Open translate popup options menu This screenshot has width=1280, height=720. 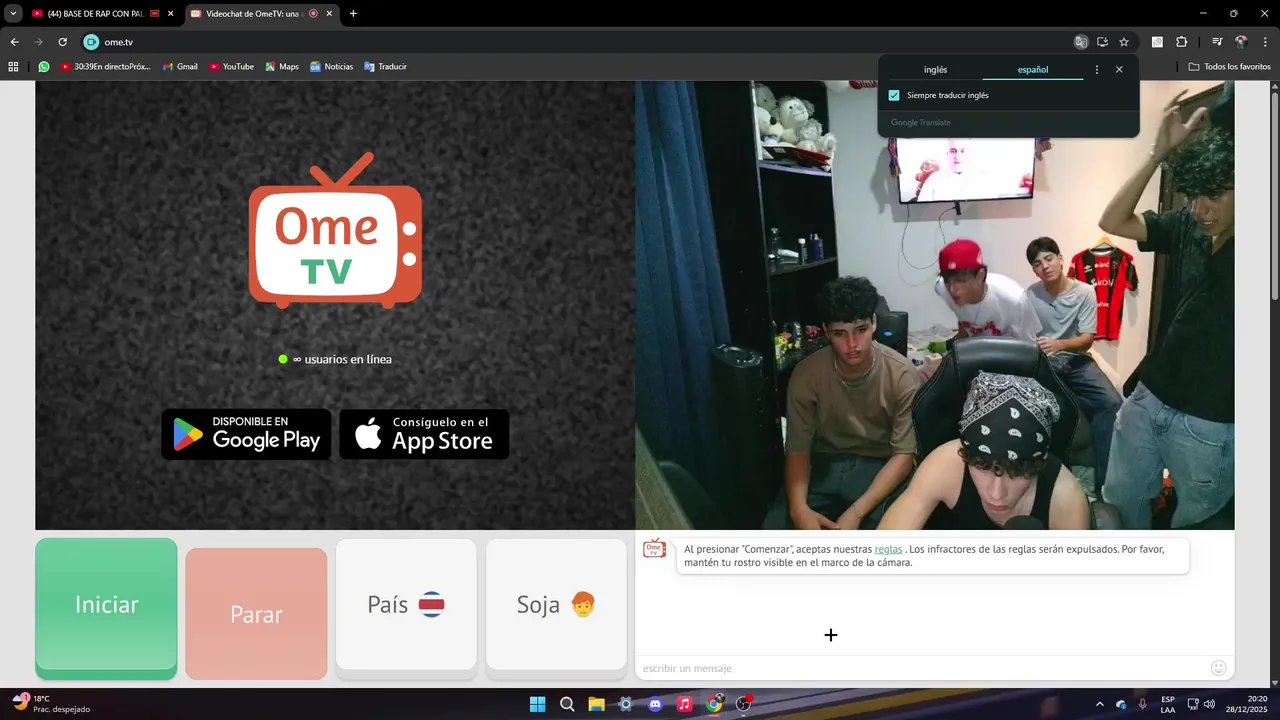pos(1097,70)
